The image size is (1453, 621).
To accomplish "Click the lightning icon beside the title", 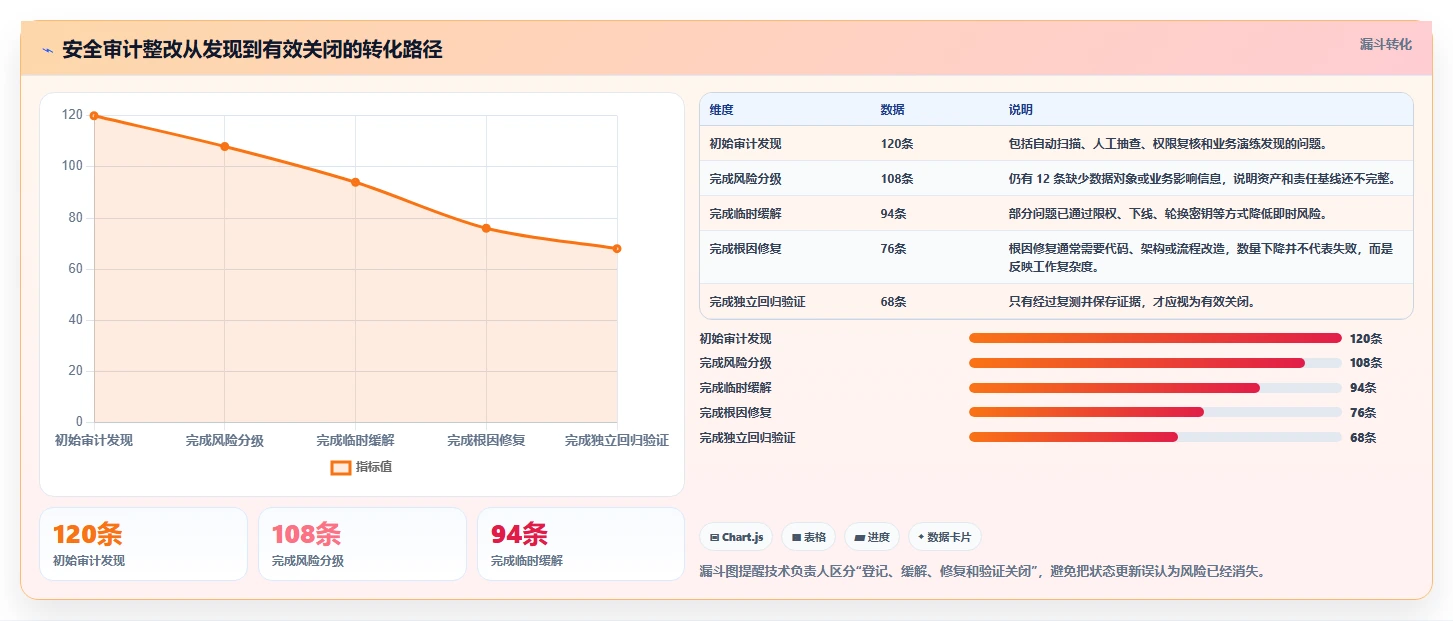I will point(47,50).
